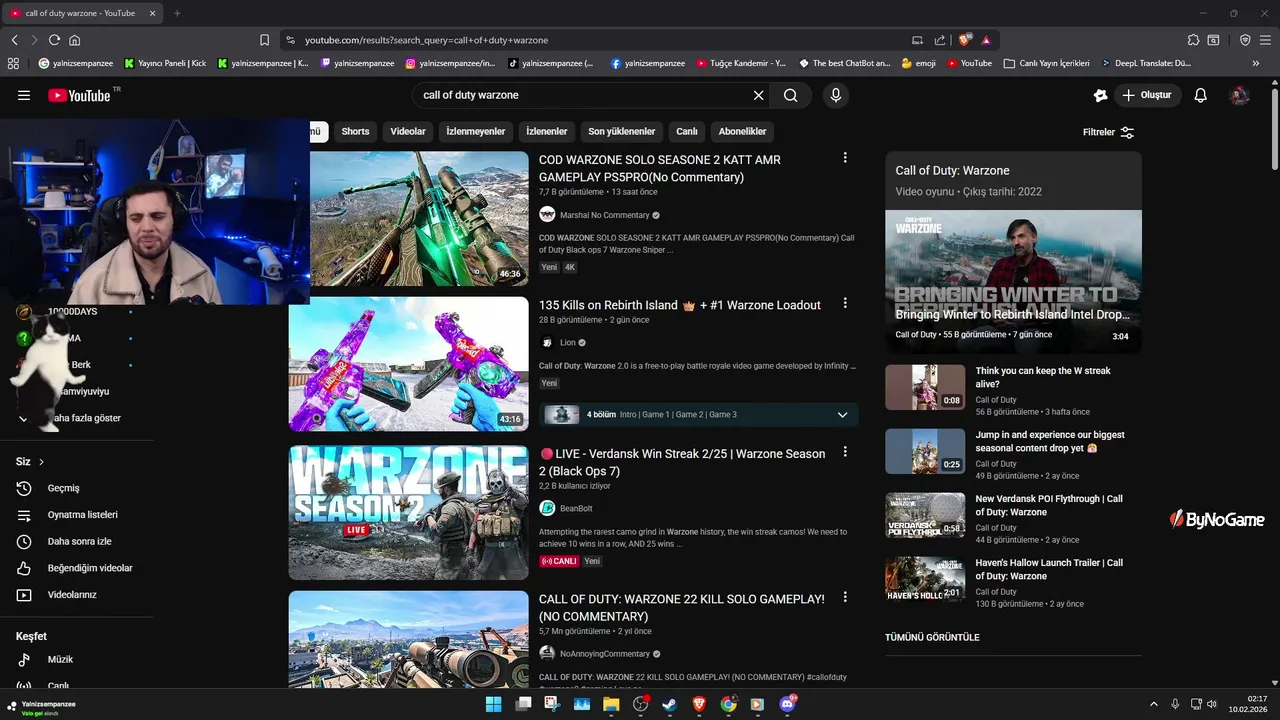Select the Son yüklenenler filter chip

click(621, 131)
